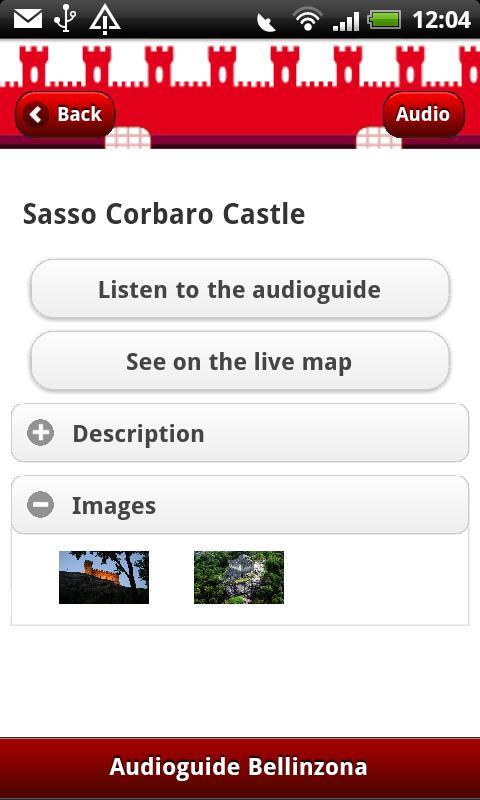This screenshot has height=800, width=480.
Task: Click the plus icon beside Description
Action: 40,433
